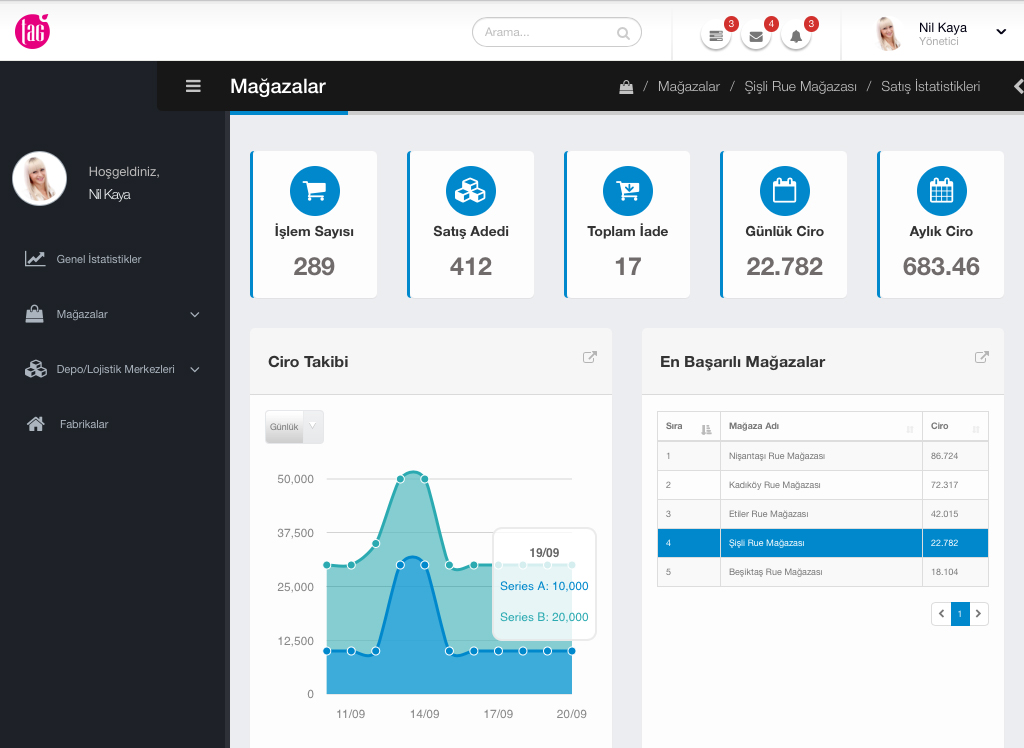
Task: Open the bell notifications icon
Action: (796, 36)
